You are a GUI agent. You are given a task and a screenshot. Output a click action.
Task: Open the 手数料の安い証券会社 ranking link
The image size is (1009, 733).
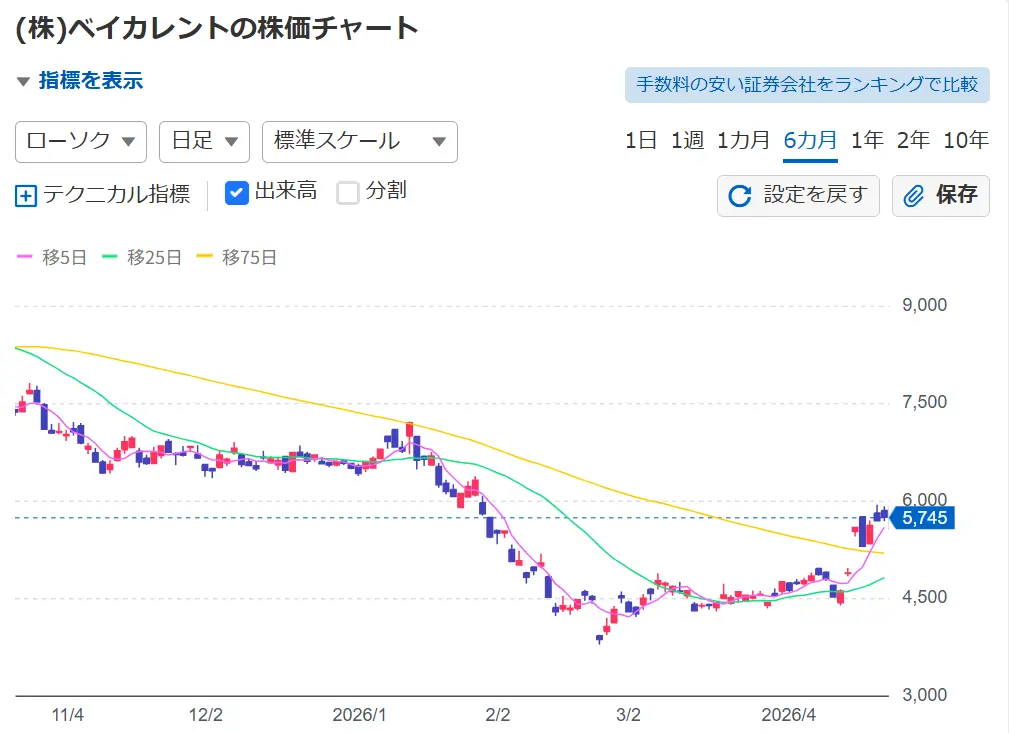click(x=807, y=85)
